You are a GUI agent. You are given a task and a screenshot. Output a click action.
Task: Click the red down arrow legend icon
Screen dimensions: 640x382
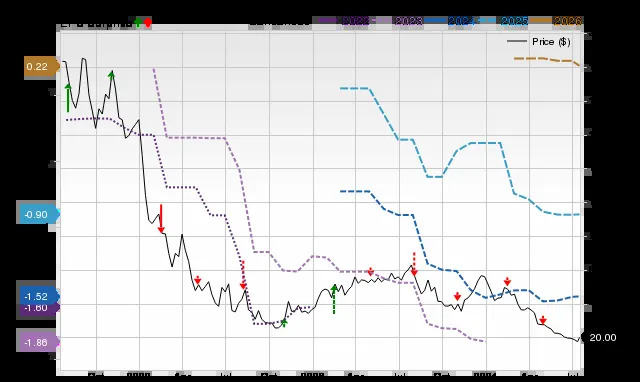click(x=147, y=22)
